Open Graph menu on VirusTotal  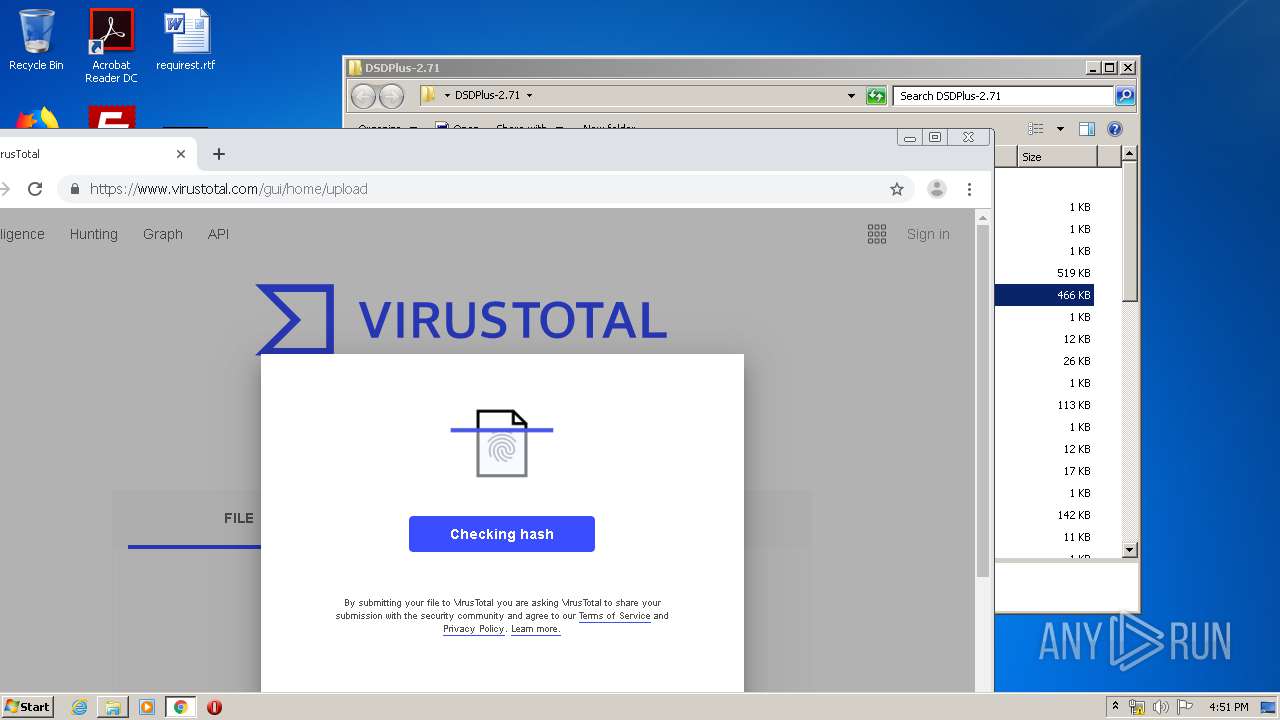[x=163, y=234]
